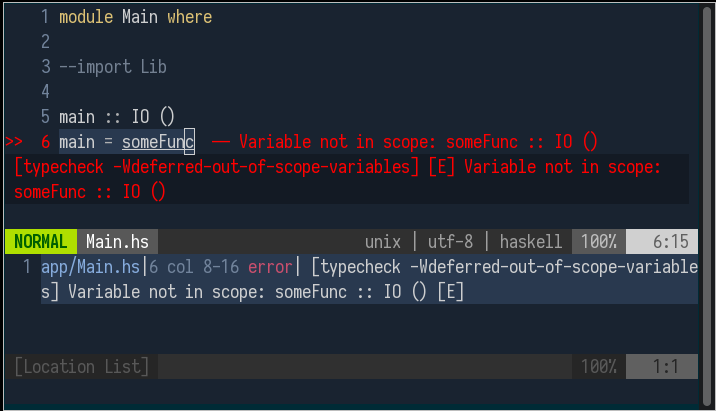Click the commented --import Lib line
Viewport: 716px width, 411px height.
click(x=113, y=67)
